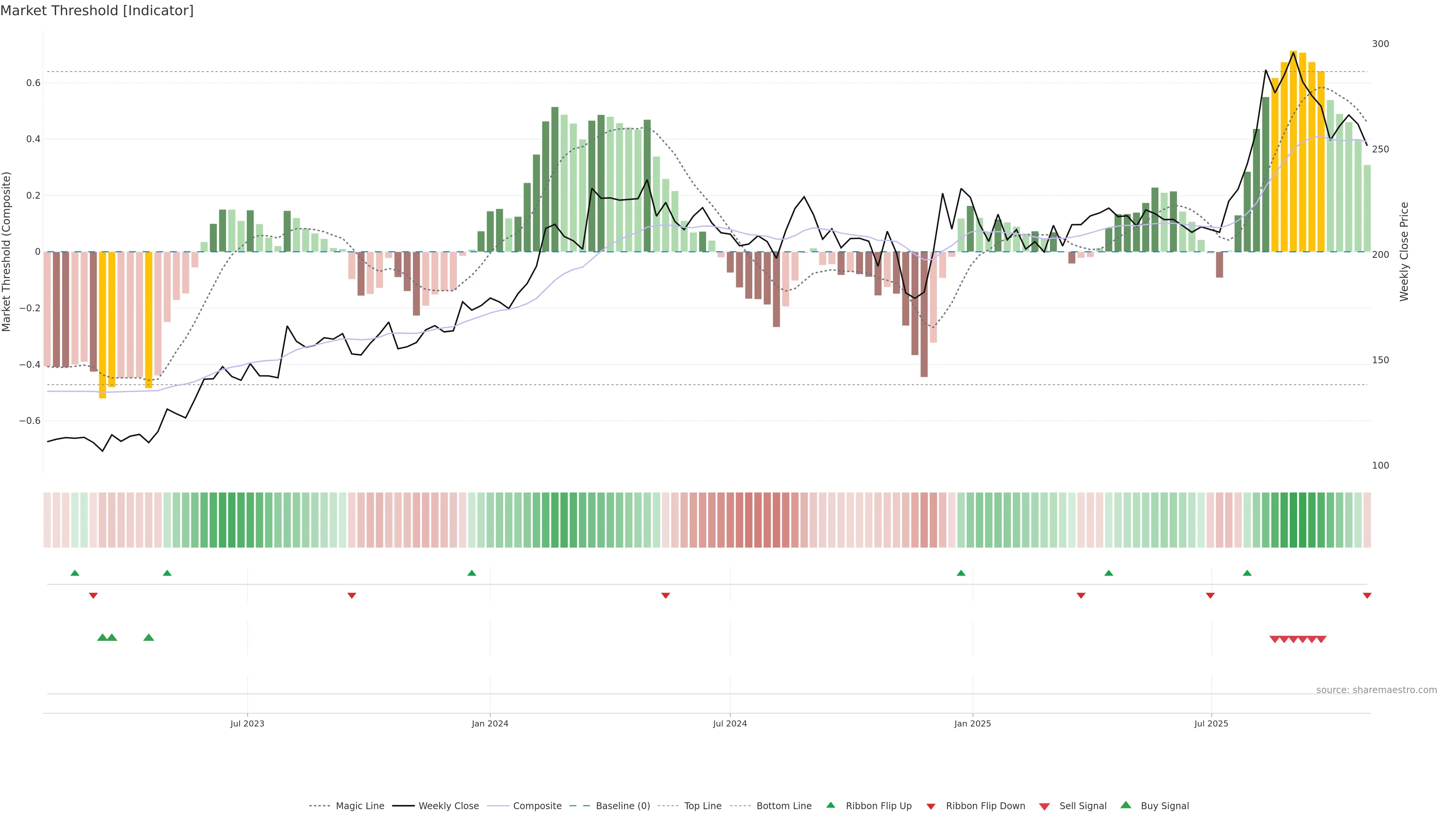The height and width of the screenshot is (819, 1456).
Task: Click the Jul 2025 x-axis label
Action: [x=1211, y=723]
